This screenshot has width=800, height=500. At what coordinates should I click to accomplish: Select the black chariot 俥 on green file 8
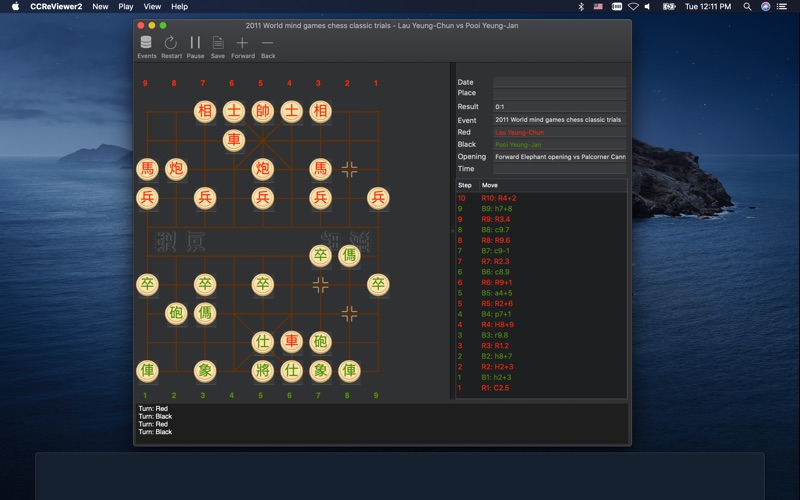point(349,370)
